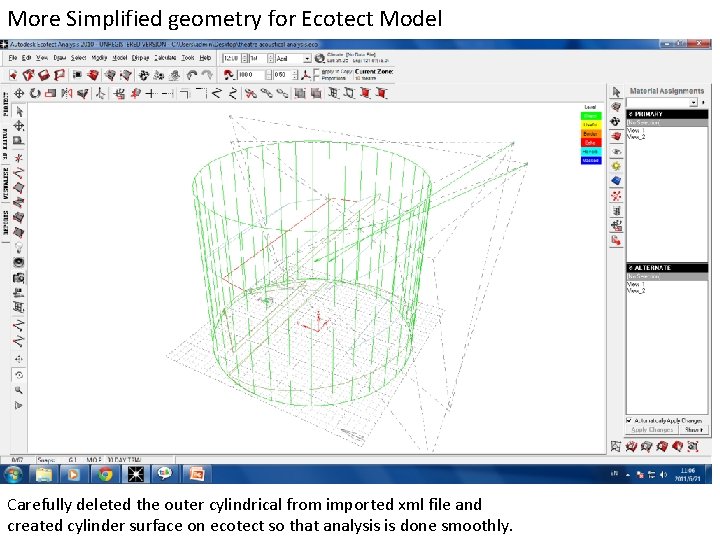The width and height of the screenshot is (720, 540).
Task: Click the taskbar clock
Action: click(x=687, y=474)
